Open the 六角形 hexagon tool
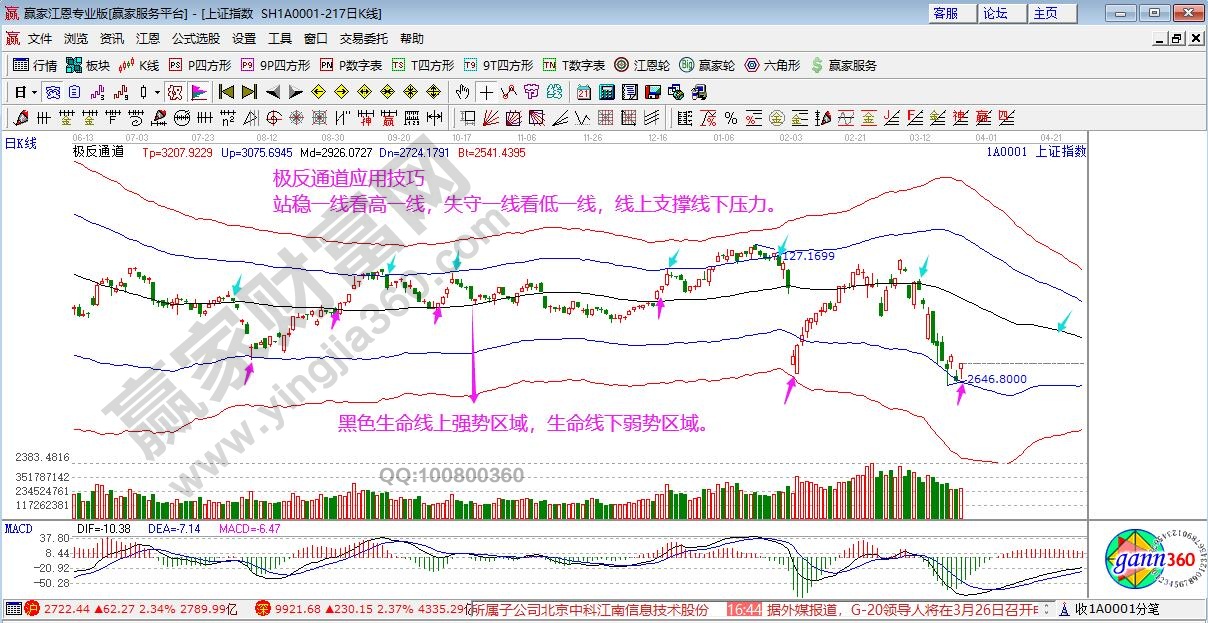 [x=773, y=65]
